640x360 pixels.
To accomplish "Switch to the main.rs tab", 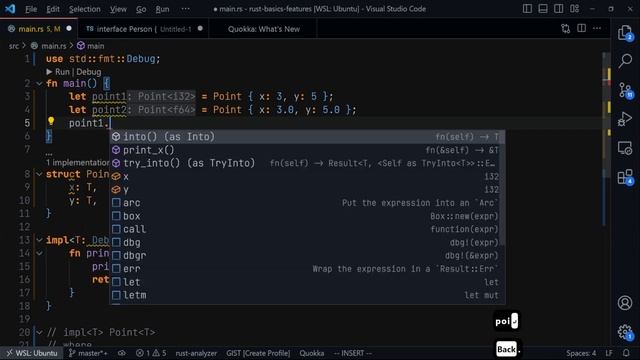I will pyautogui.click(x=39, y=29).
